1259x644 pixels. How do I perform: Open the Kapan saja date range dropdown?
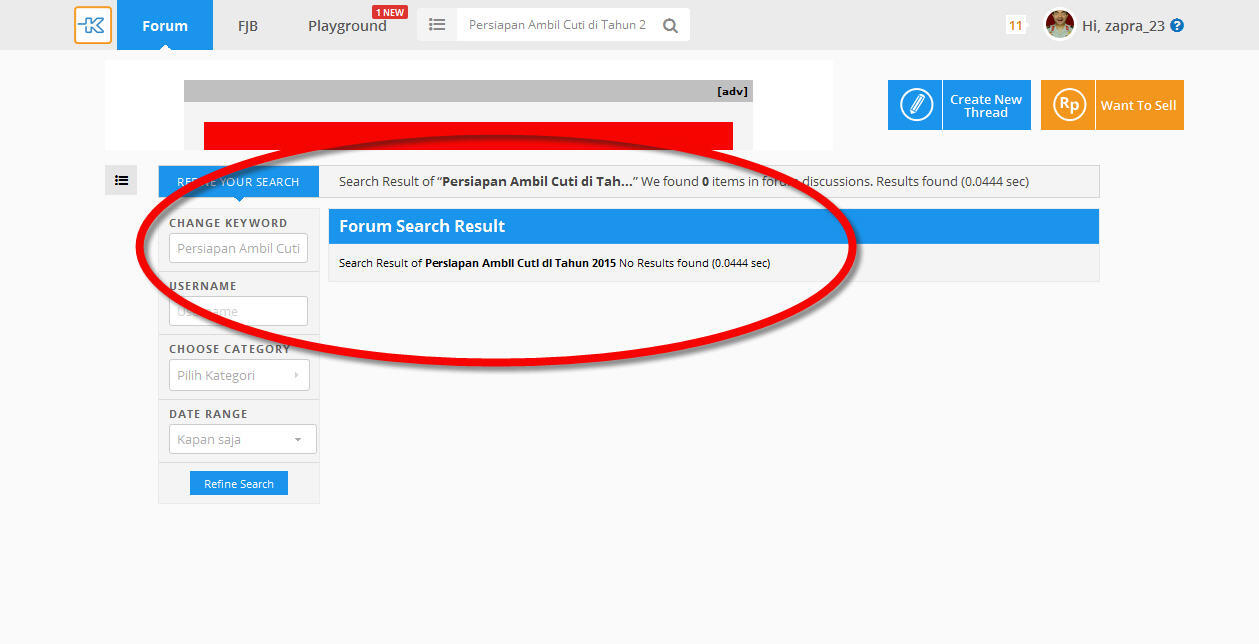point(243,439)
